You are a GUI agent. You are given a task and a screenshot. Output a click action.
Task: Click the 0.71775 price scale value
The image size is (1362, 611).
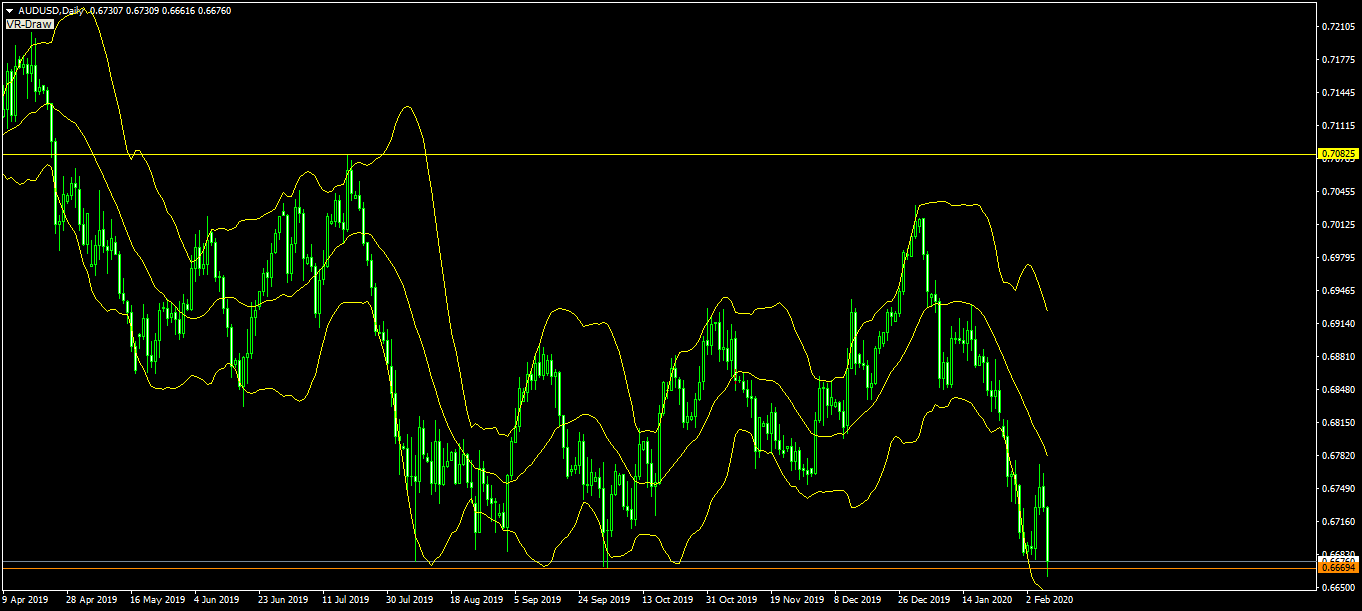[1338, 59]
